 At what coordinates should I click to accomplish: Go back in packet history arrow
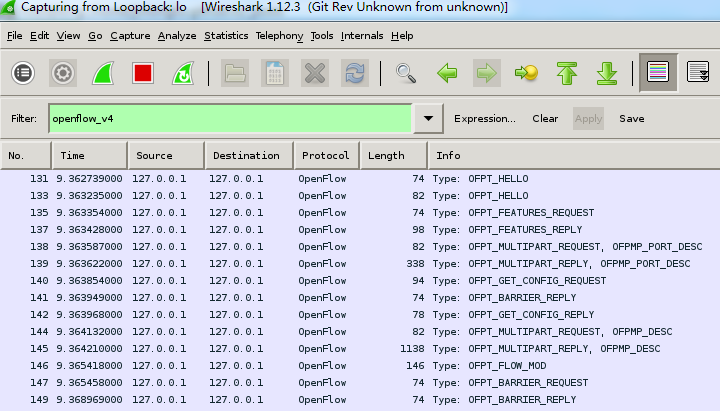pos(447,73)
